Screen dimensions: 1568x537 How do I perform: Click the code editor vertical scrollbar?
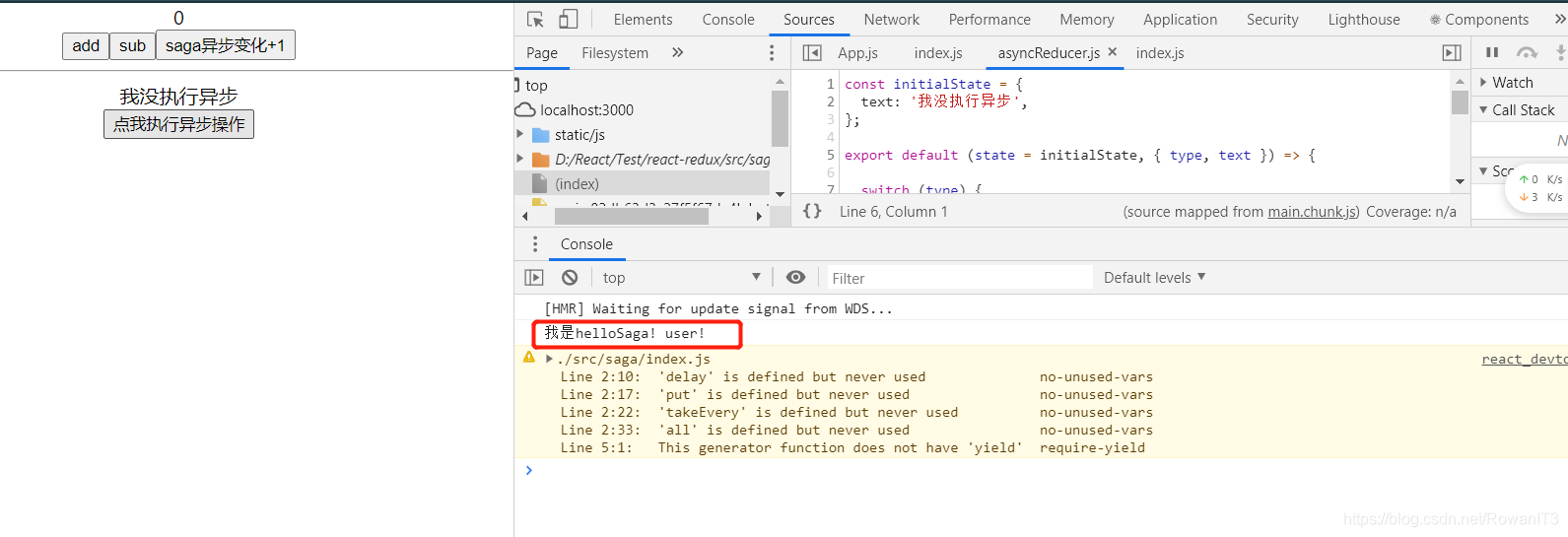point(1460,102)
